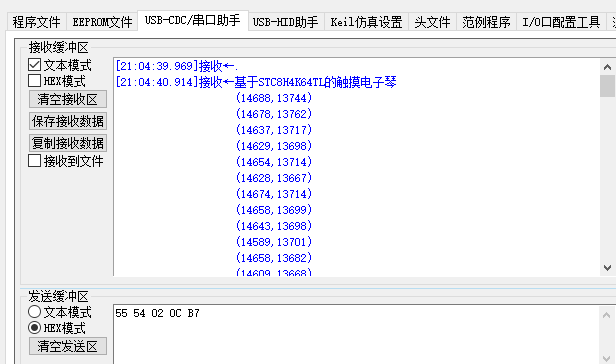
Task: Open the USB-HID助手 tab
Action: click(x=286, y=22)
